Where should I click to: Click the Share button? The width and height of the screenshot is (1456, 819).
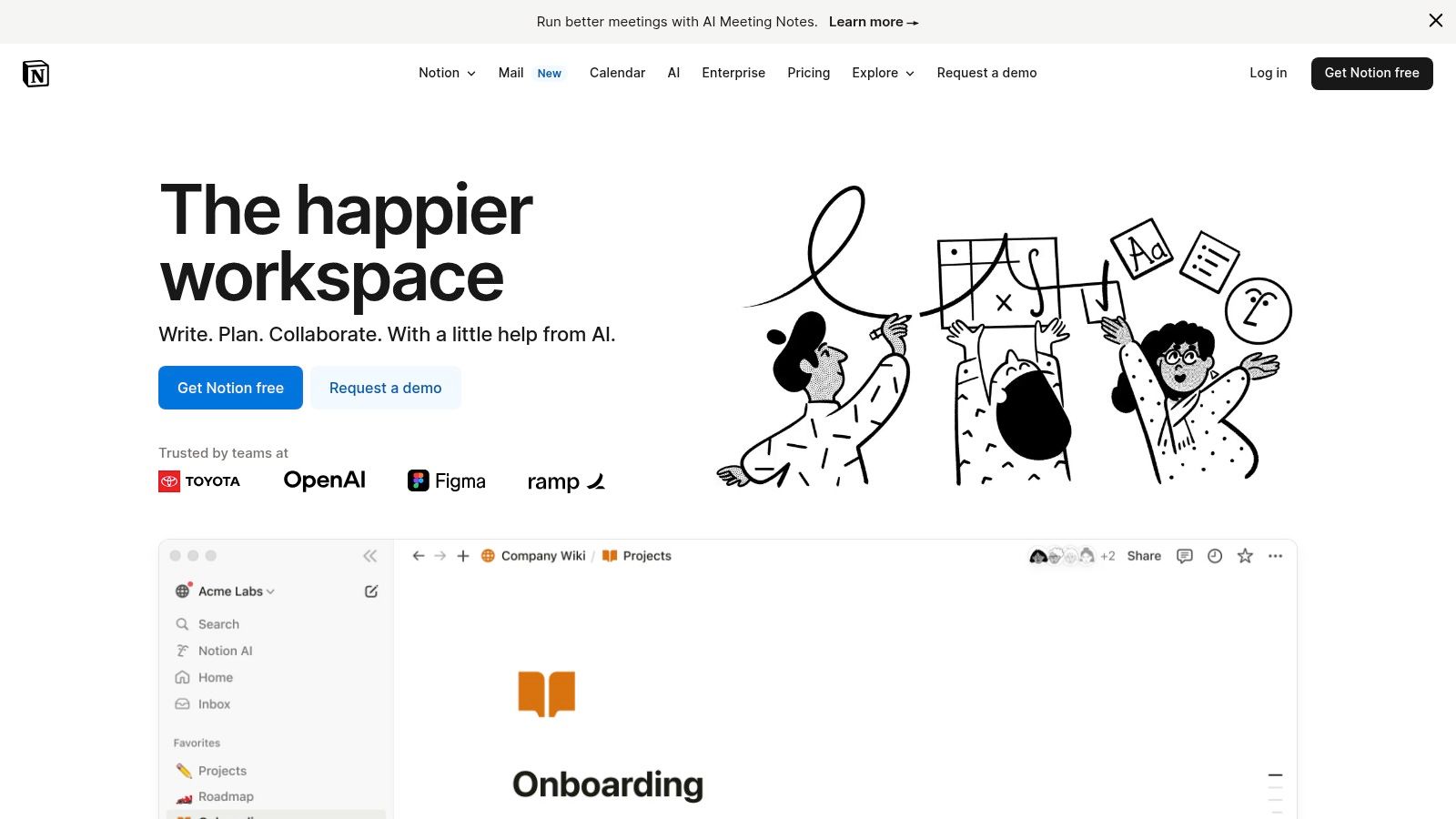pyautogui.click(x=1144, y=556)
